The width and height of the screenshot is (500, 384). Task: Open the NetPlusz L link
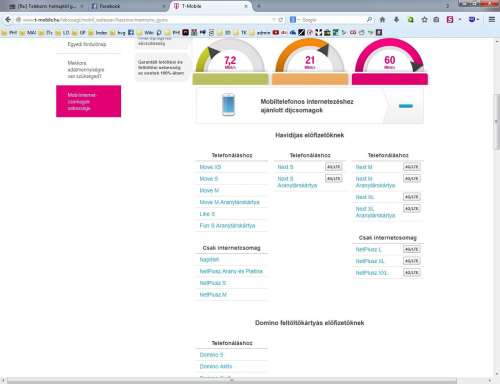click(369, 249)
